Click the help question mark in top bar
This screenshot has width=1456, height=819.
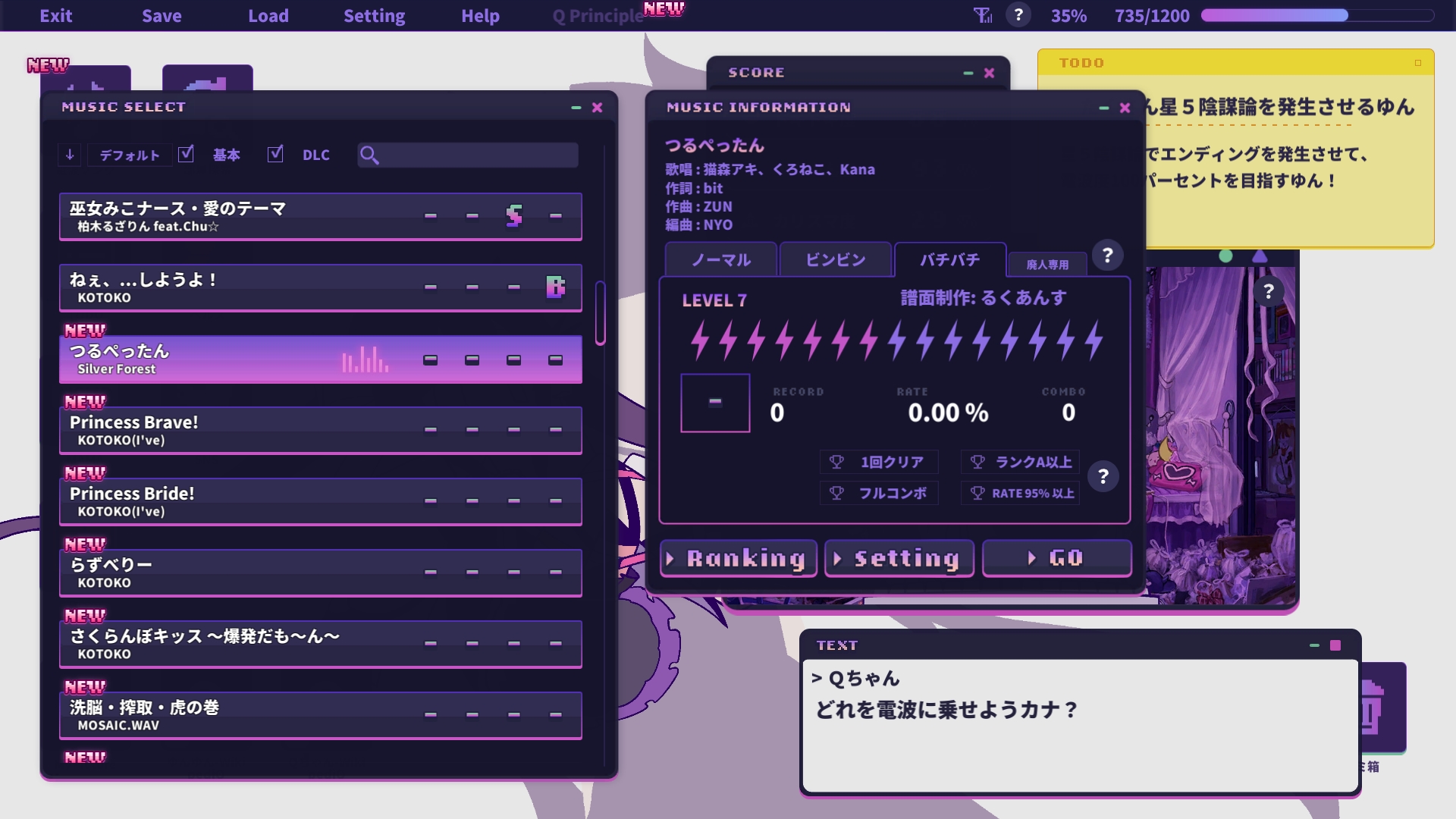coord(1018,15)
